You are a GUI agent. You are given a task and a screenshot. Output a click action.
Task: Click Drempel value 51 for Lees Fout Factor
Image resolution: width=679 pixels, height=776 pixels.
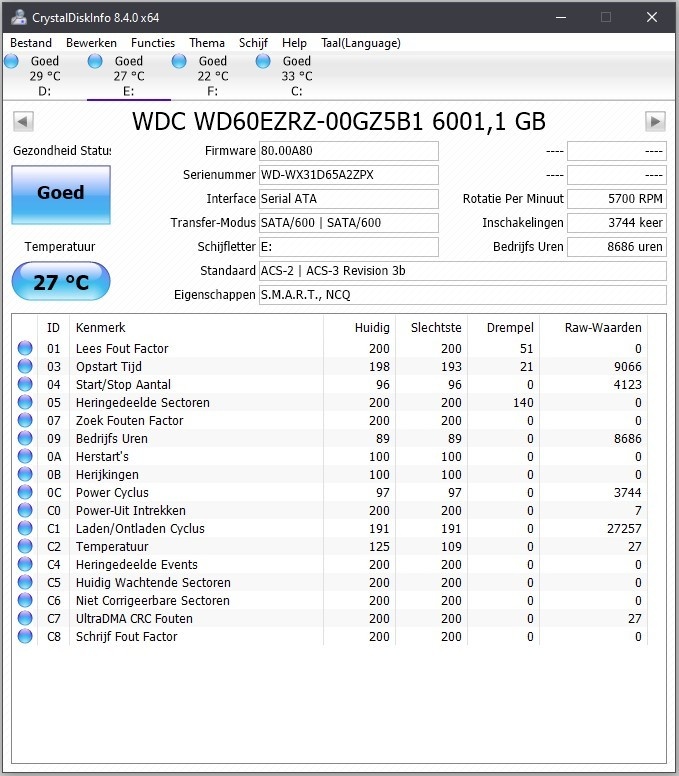527,349
